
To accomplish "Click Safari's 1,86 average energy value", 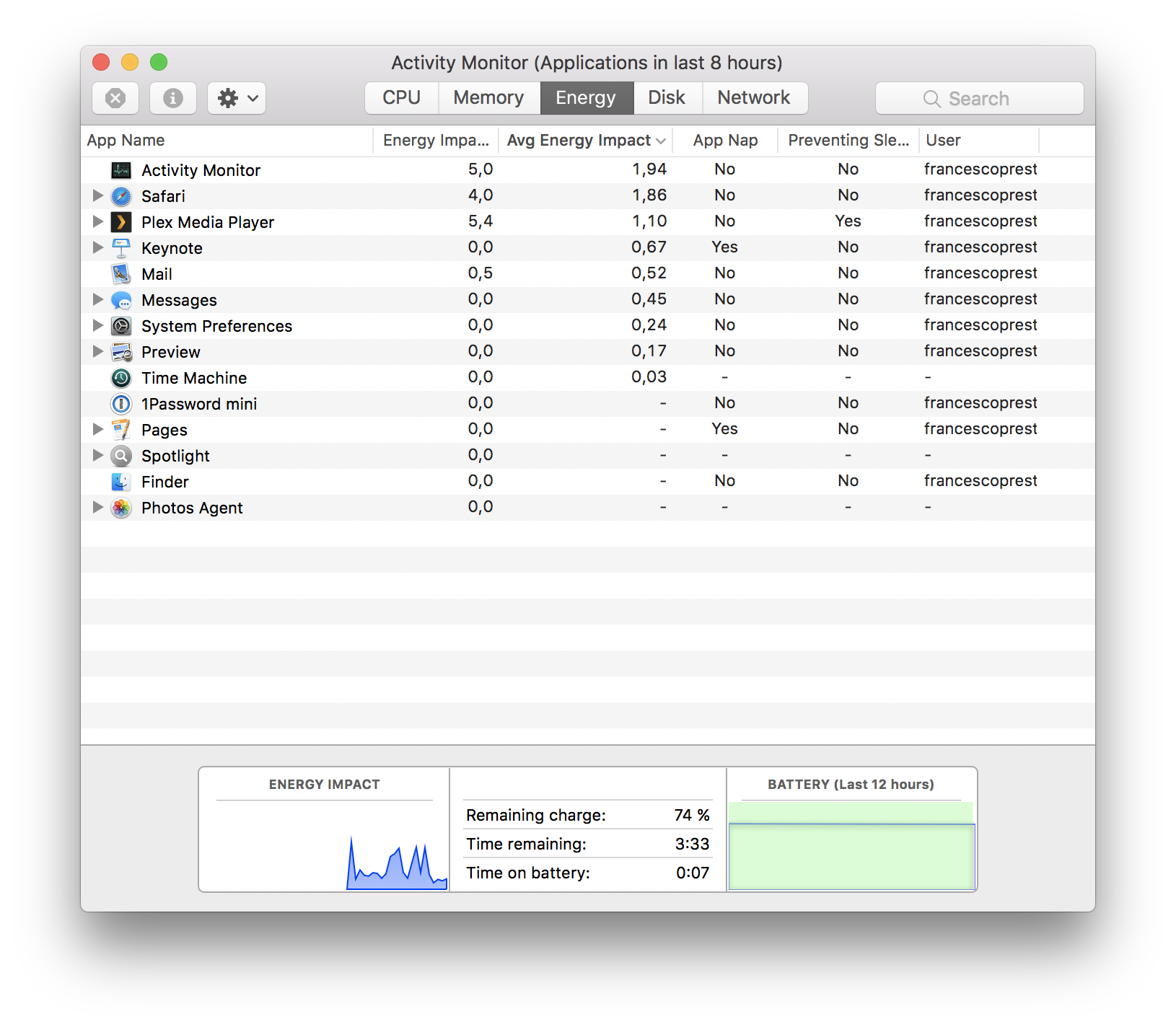I will pos(649,195).
